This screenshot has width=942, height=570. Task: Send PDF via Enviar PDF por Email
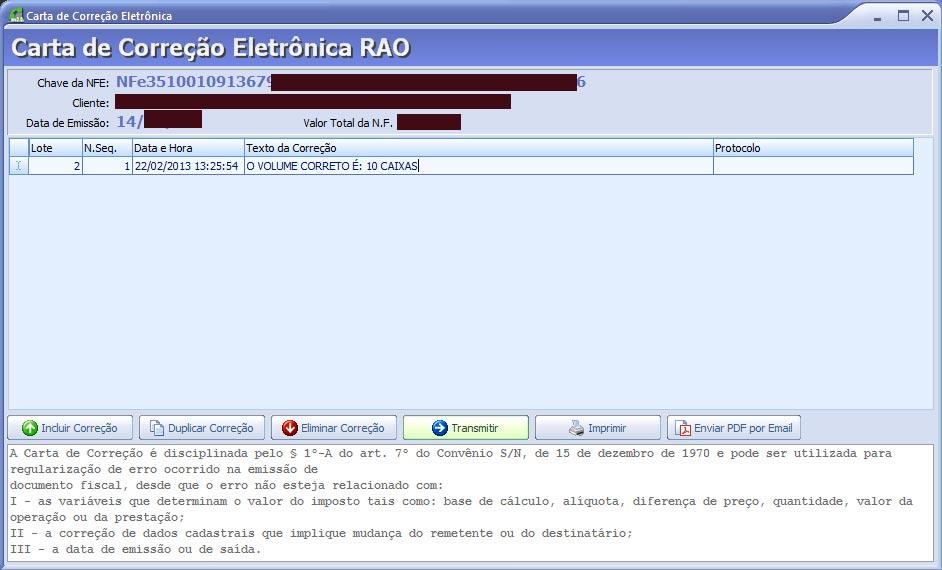(x=734, y=428)
